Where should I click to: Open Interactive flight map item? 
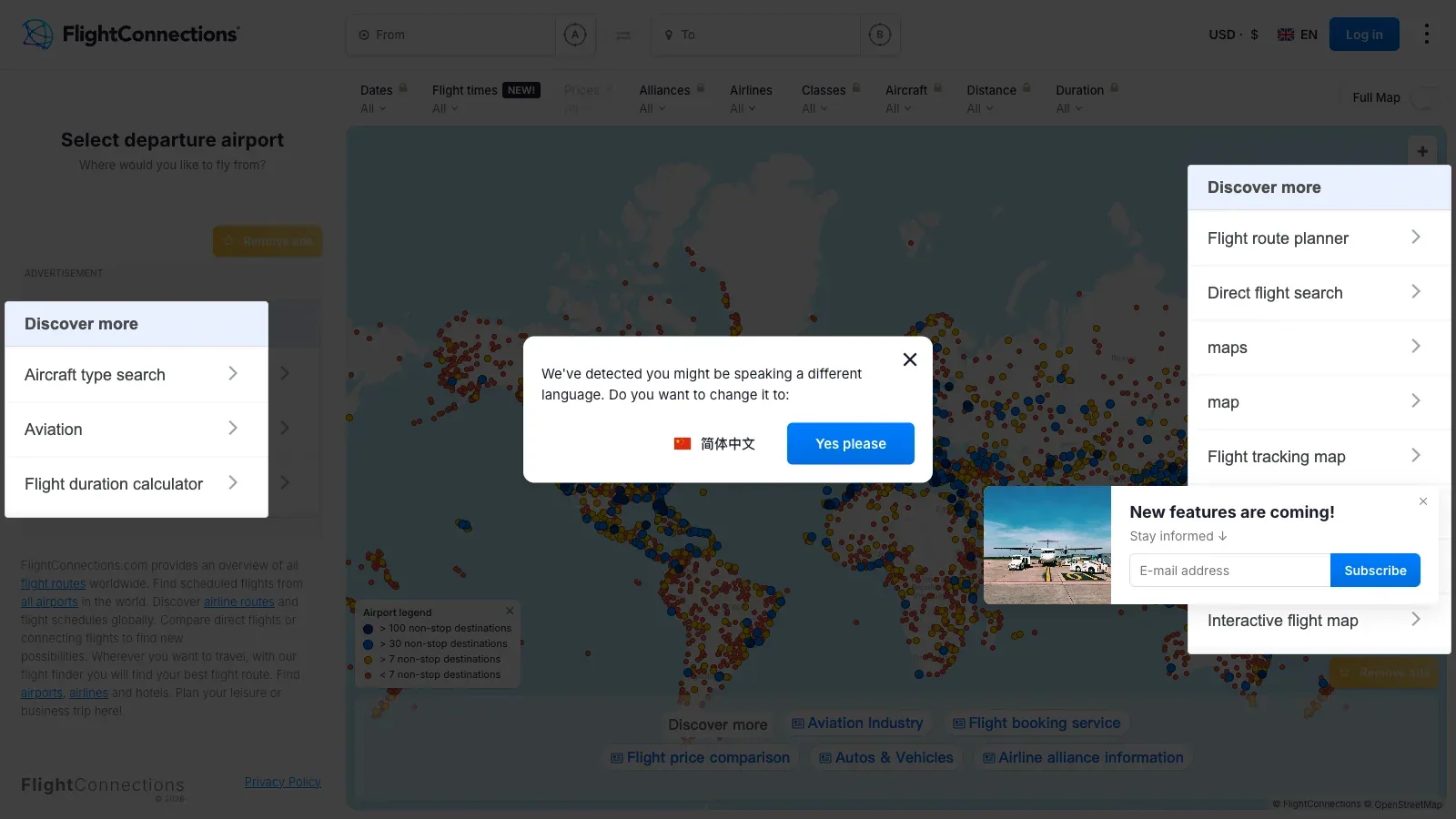tap(1319, 621)
